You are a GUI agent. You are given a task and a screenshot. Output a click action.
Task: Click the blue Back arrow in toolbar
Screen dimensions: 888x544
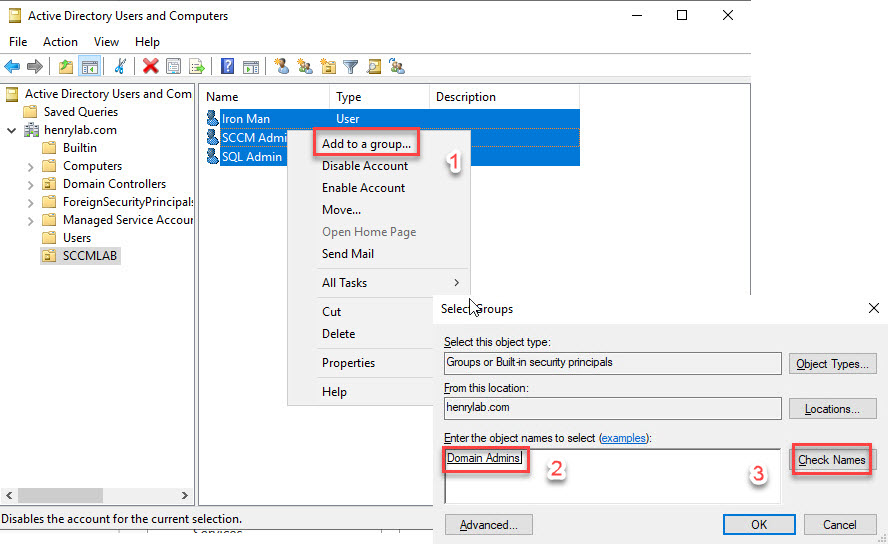pyautogui.click(x=12, y=67)
